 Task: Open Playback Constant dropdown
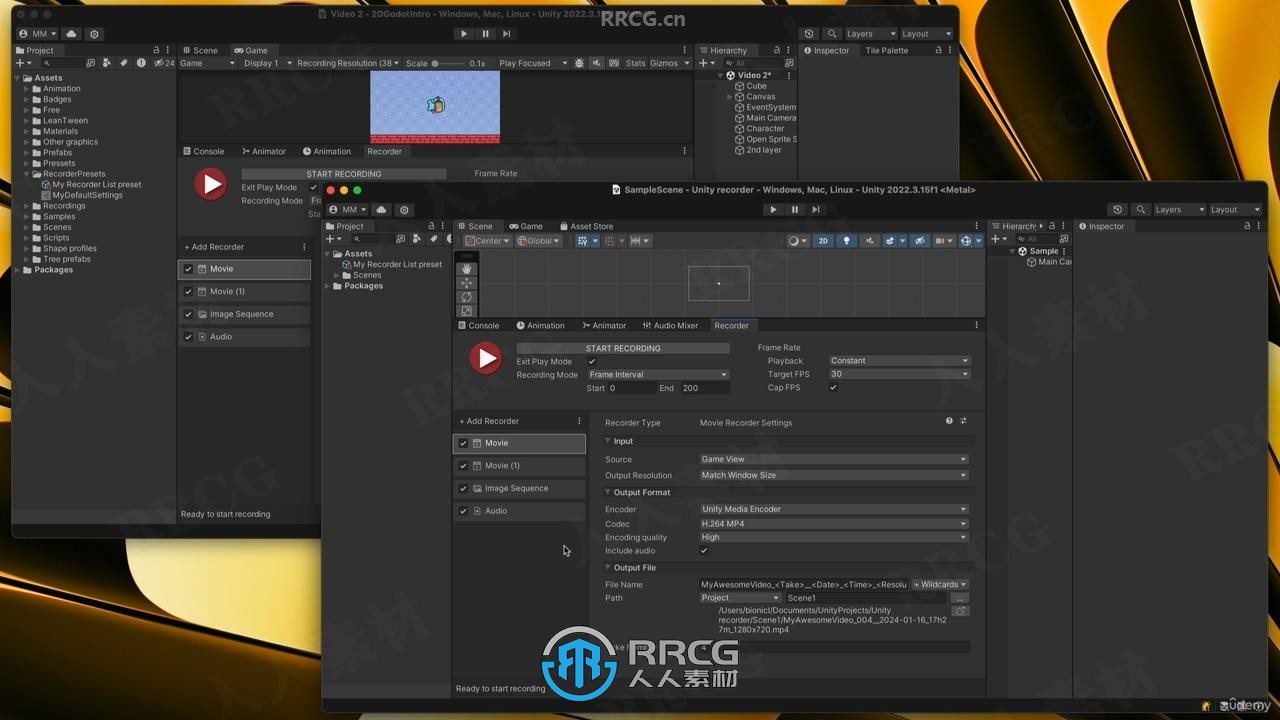coord(899,361)
